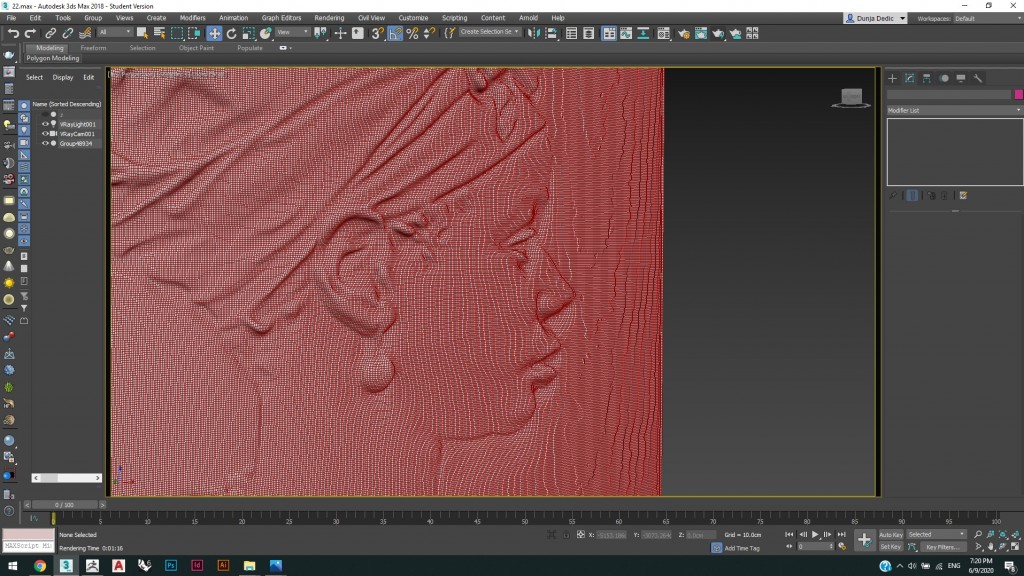Open the Material Editor icon
The height and width of the screenshot is (576, 1024).
click(x=664, y=33)
